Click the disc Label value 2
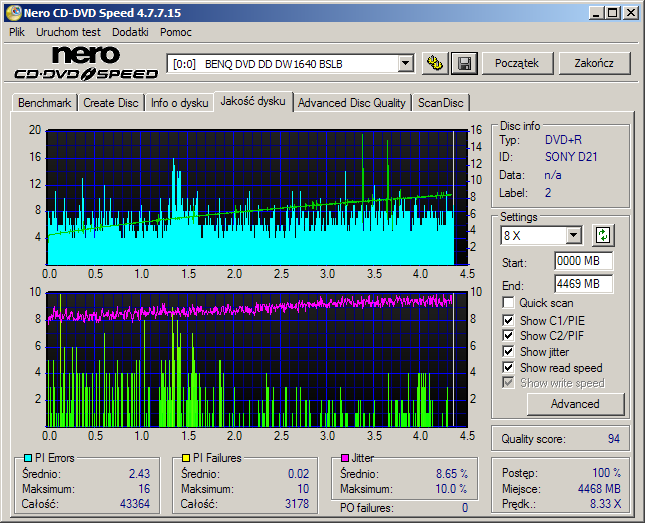 pyautogui.click(x=548, y=193)
